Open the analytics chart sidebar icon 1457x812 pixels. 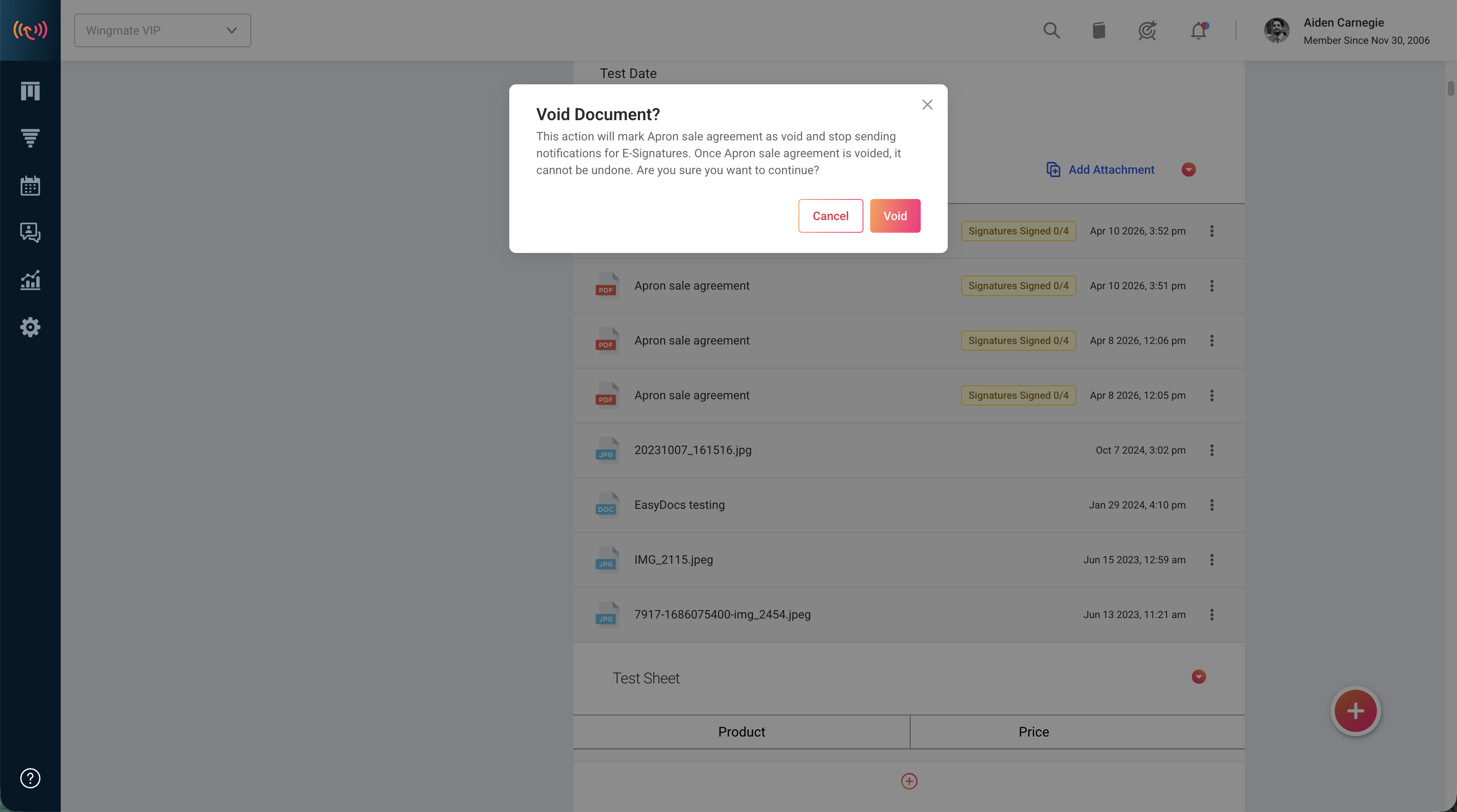point(30,280)
